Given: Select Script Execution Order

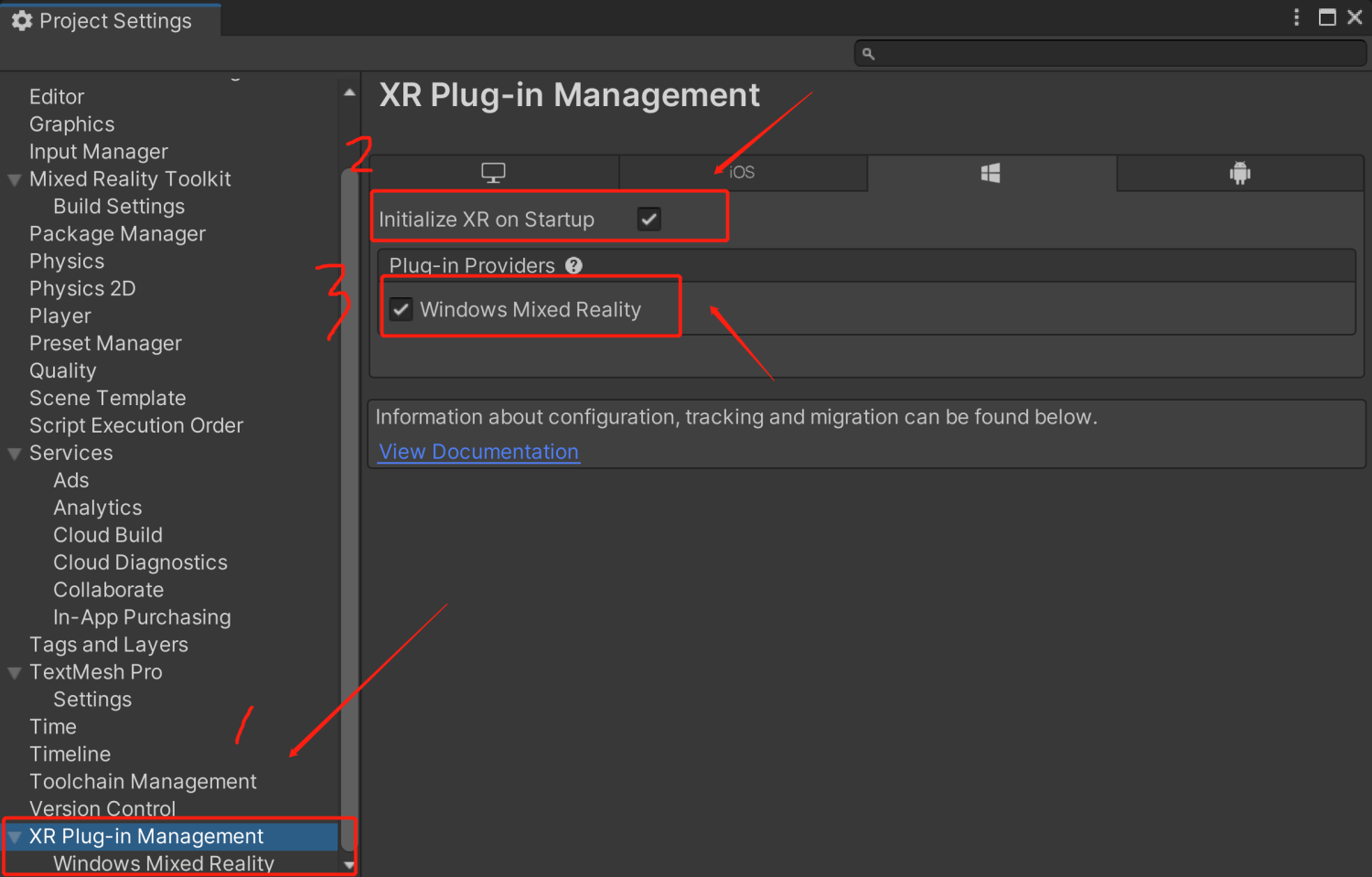Looking at the screenshot, I should (x=136, y=426).
